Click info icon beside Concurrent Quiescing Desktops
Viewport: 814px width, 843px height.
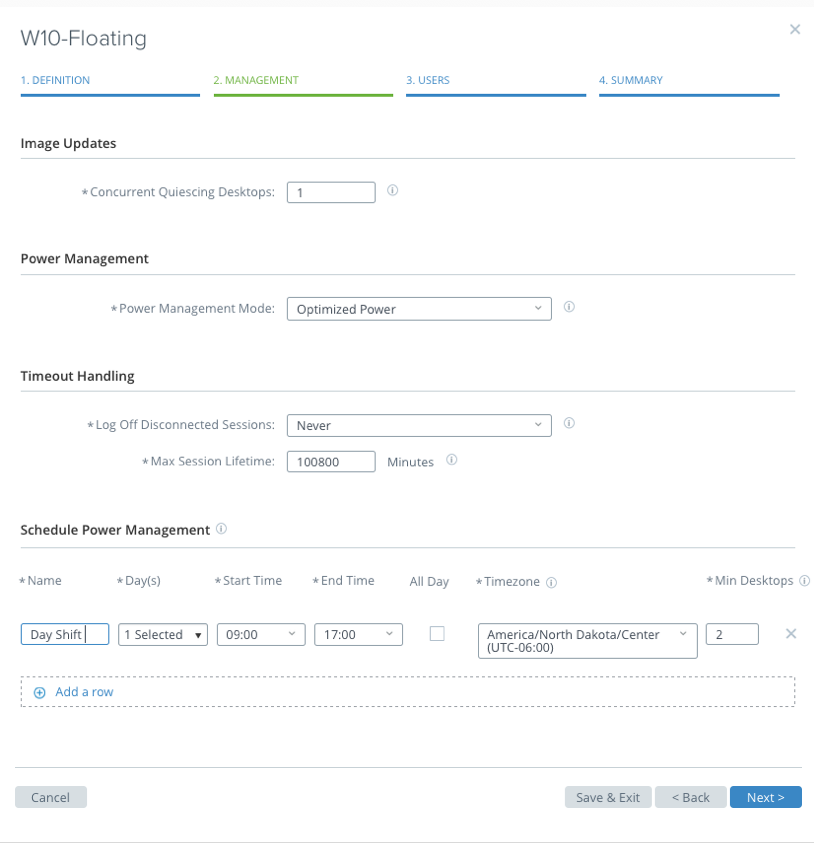click(x=393, y=190)
